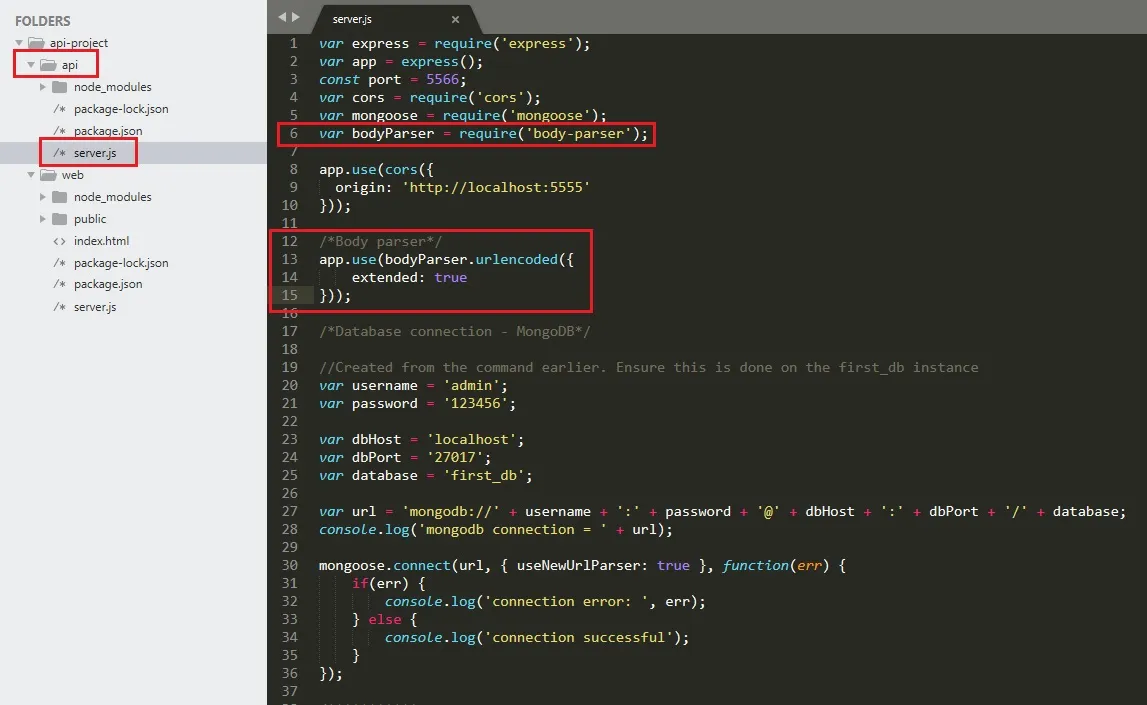The image size is (1147, 705).
Task: Click file icon of server.js under web
Action: point(59,306)
